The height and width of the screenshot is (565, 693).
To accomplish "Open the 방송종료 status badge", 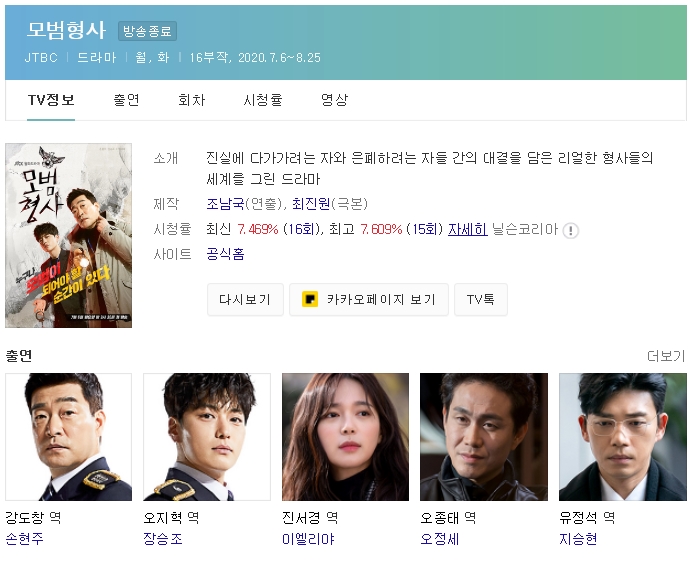I will [147, 31].
